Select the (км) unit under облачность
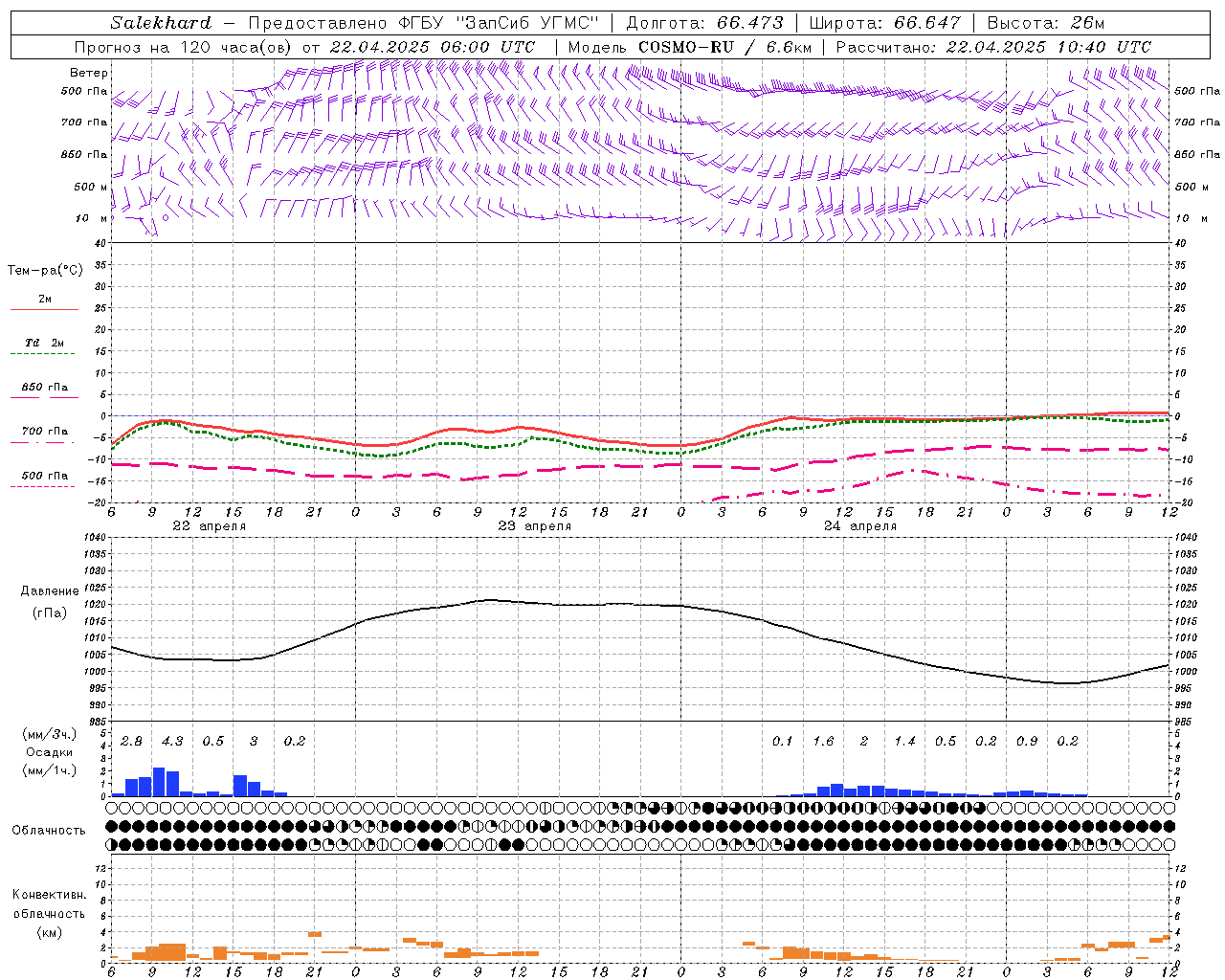Image resolution: width=1225 pixels, height=980 pixels. point(49,932)
